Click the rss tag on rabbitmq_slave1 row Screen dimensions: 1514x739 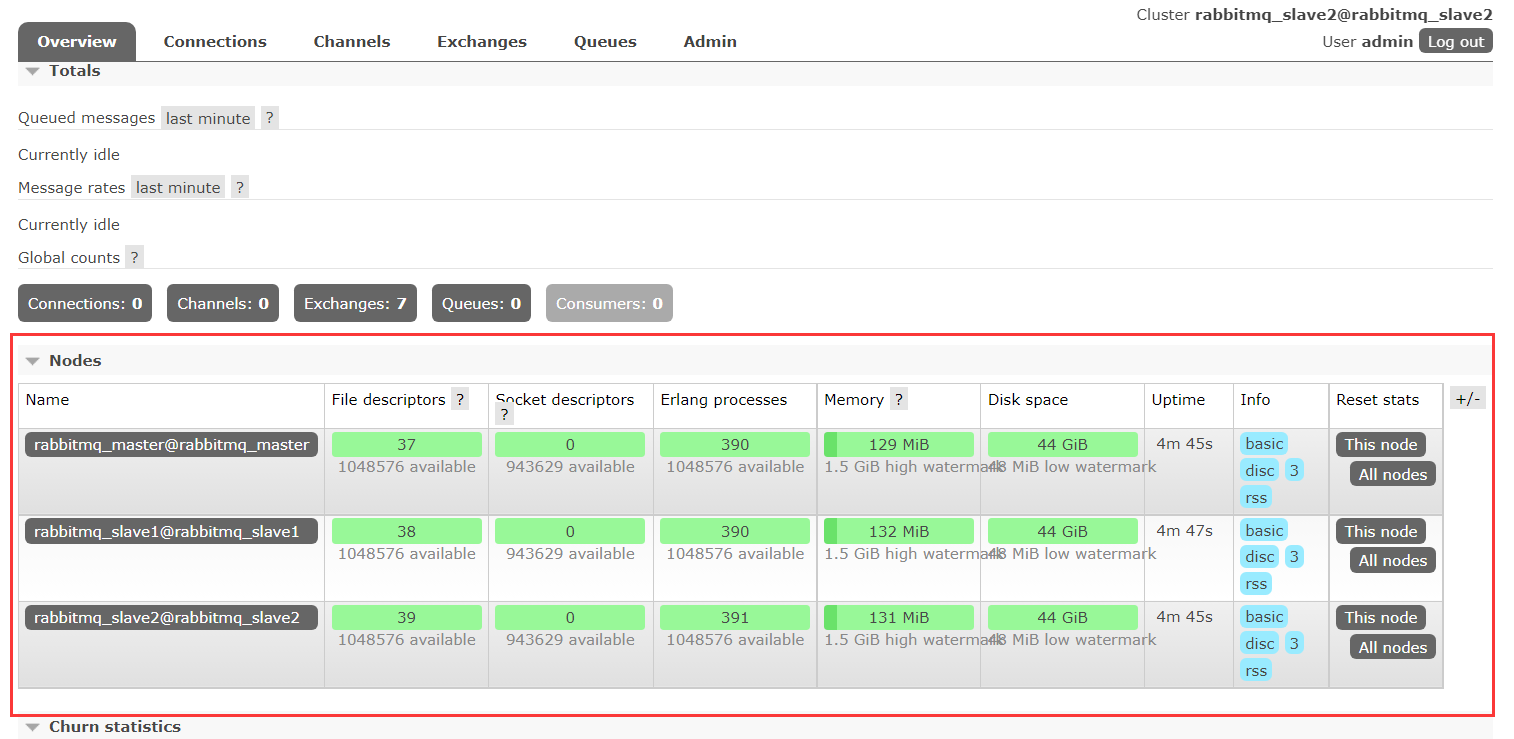coord(1256,583)
